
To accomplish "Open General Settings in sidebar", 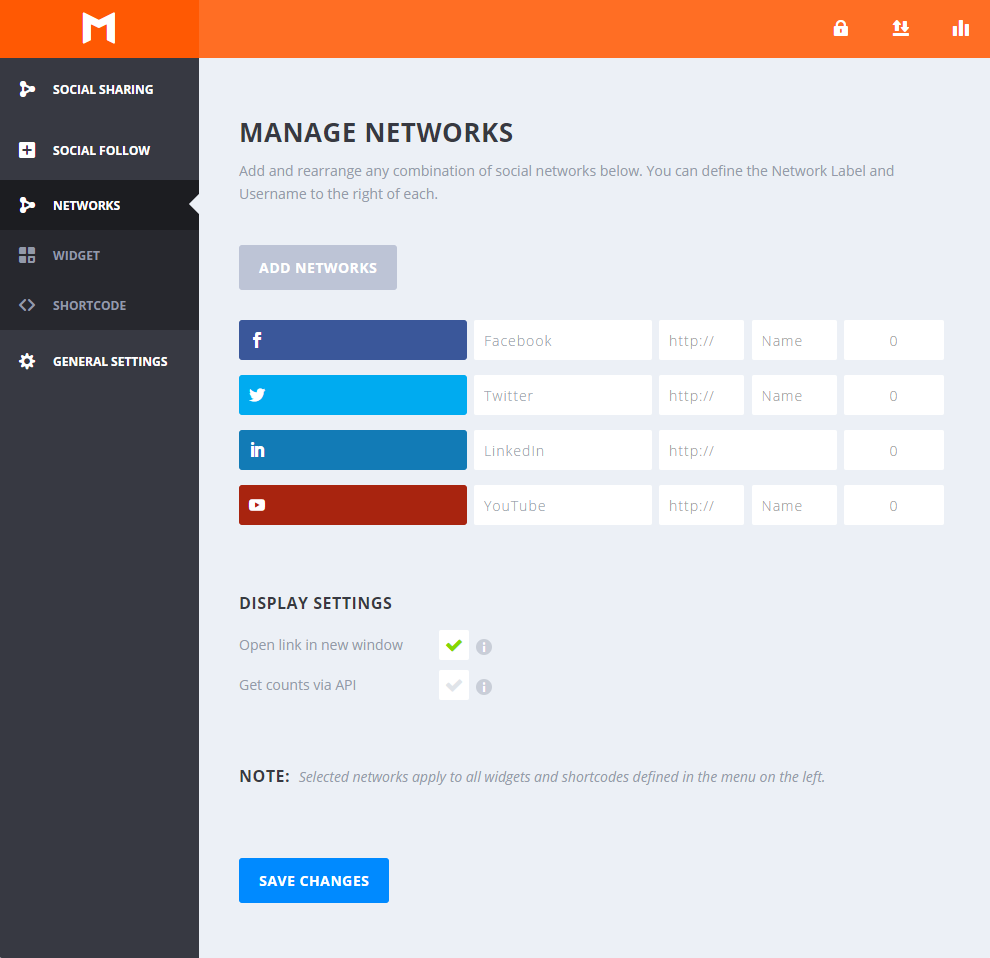I will 109,361.
